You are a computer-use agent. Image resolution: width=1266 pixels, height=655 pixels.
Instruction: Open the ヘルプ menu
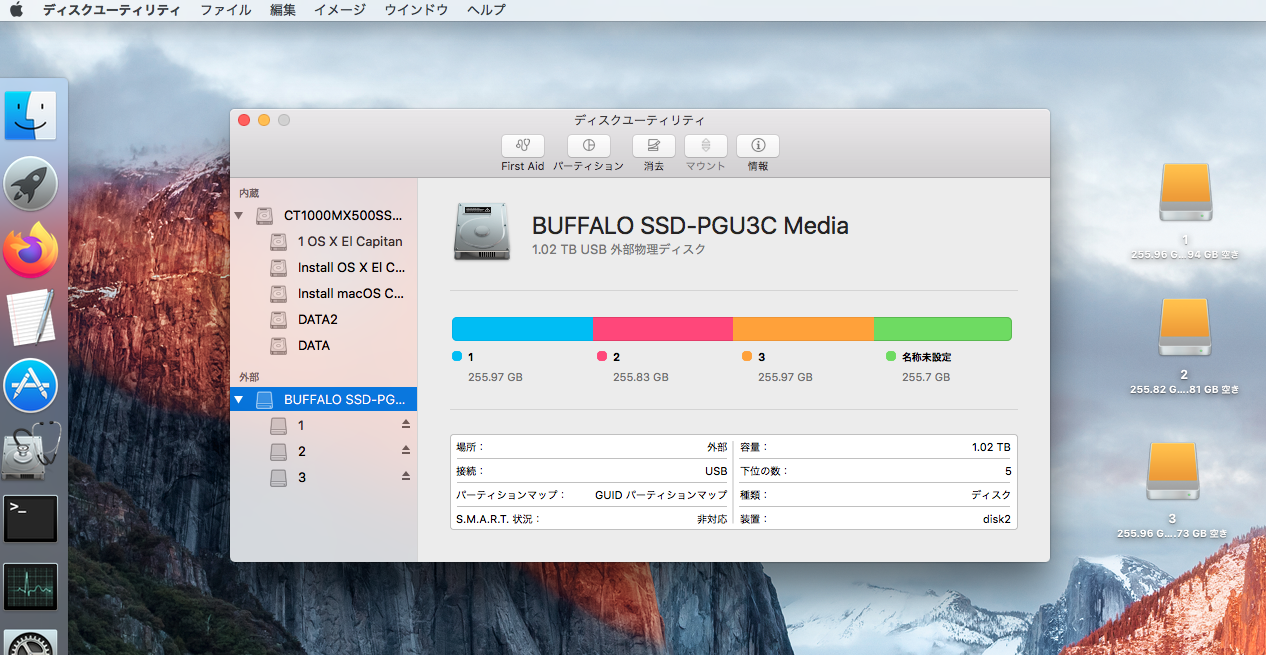tap(486, 10)
